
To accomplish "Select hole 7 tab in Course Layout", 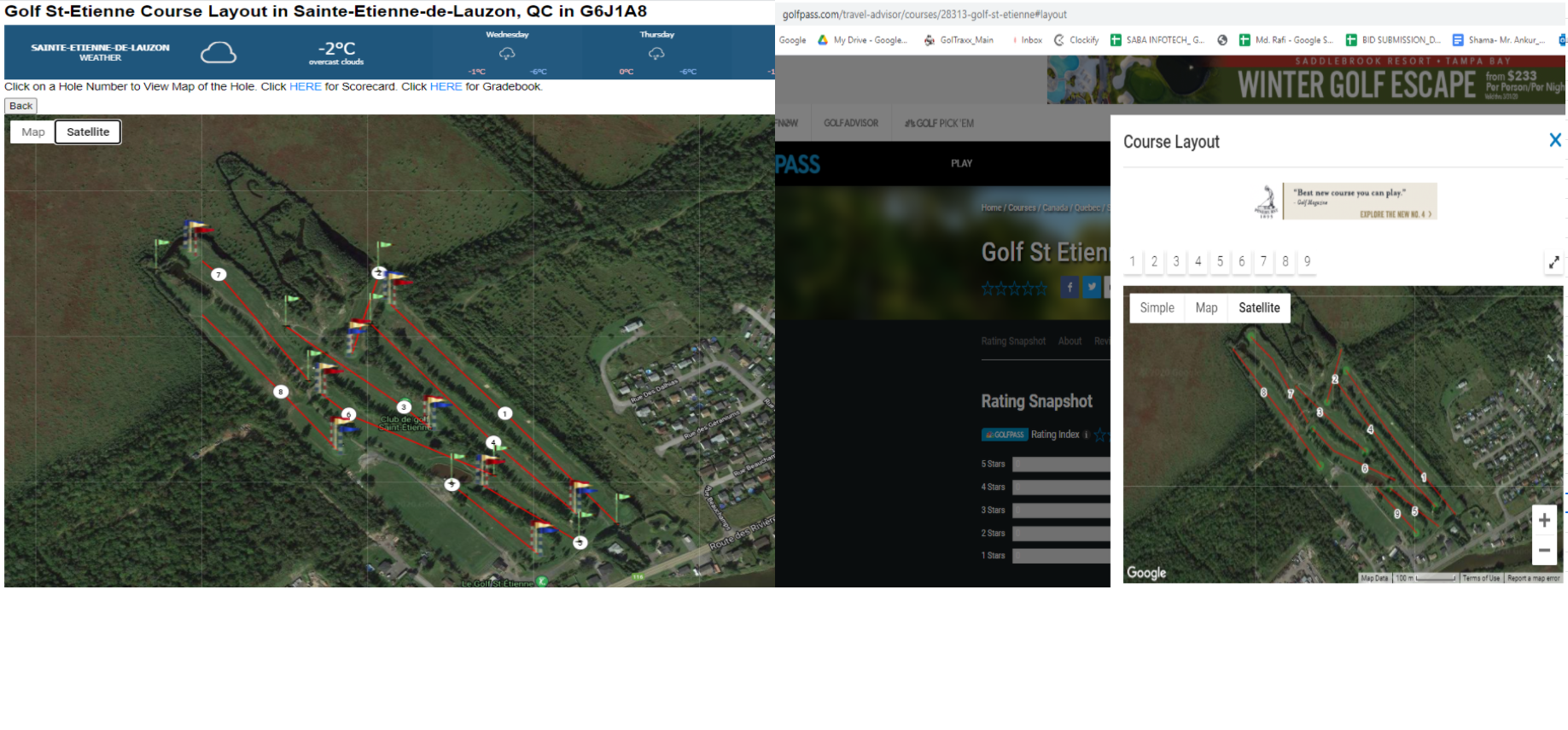I will (1263, 262).
